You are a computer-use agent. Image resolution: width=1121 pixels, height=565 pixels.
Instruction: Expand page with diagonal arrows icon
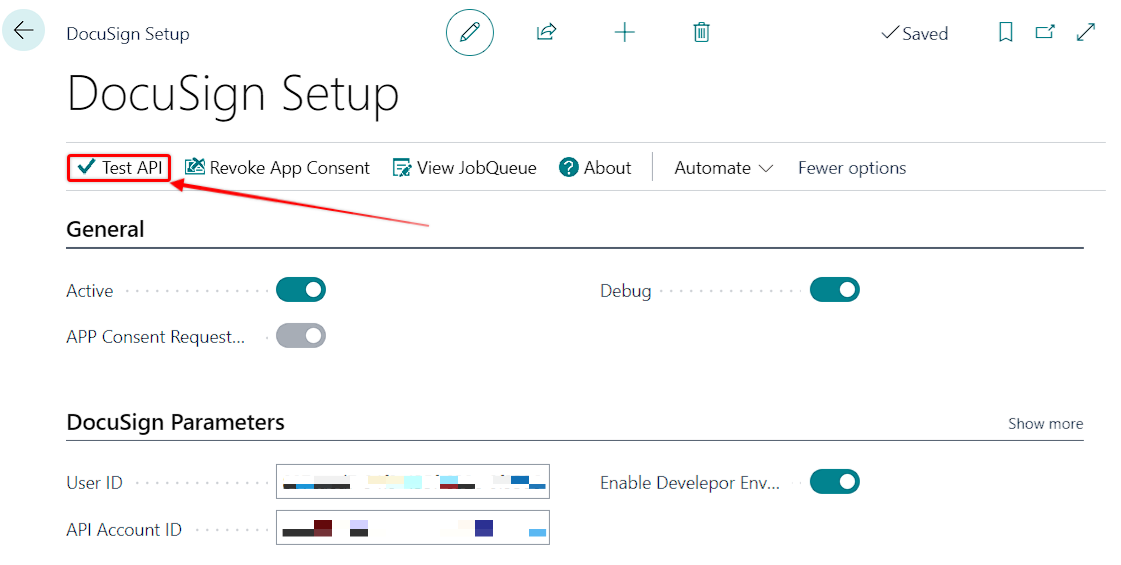pos(1086,32)
